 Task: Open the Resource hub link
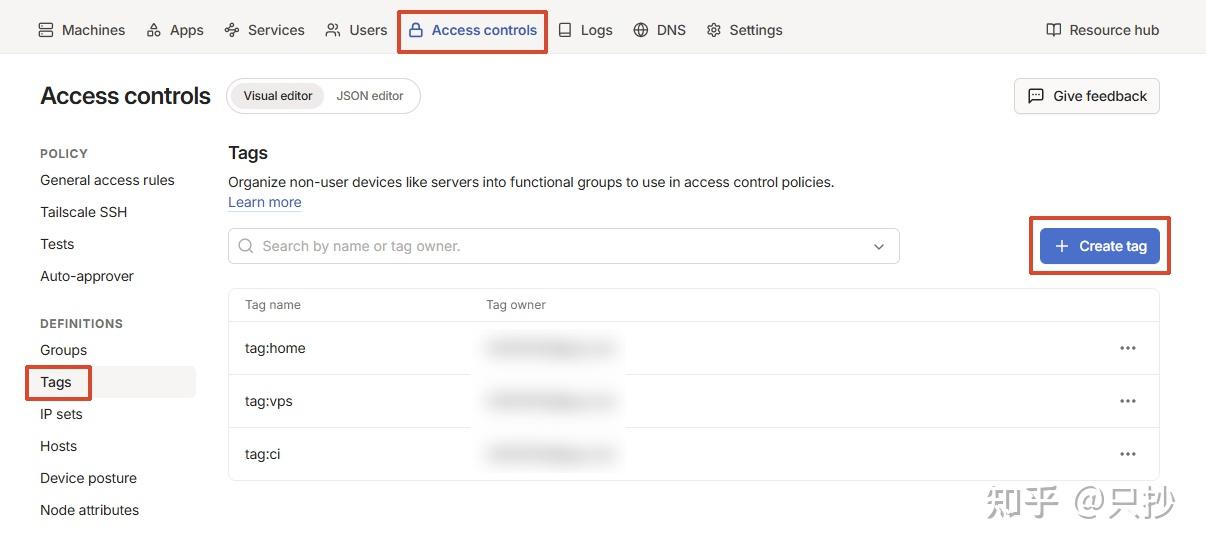point(1103,30)
